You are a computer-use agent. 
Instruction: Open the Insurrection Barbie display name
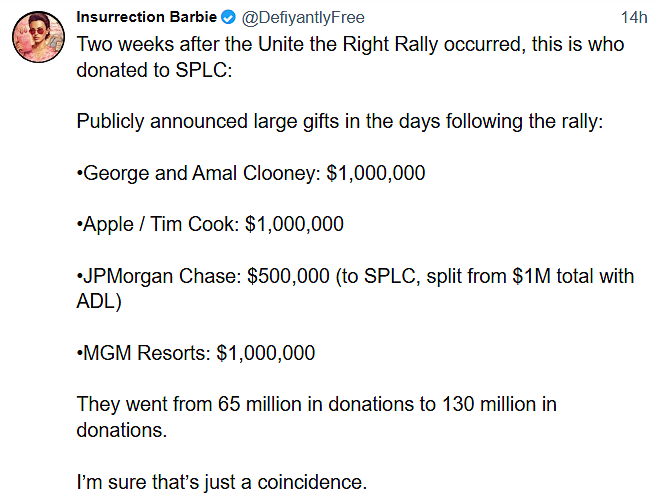pyautogui.click(x=146, y=17)
